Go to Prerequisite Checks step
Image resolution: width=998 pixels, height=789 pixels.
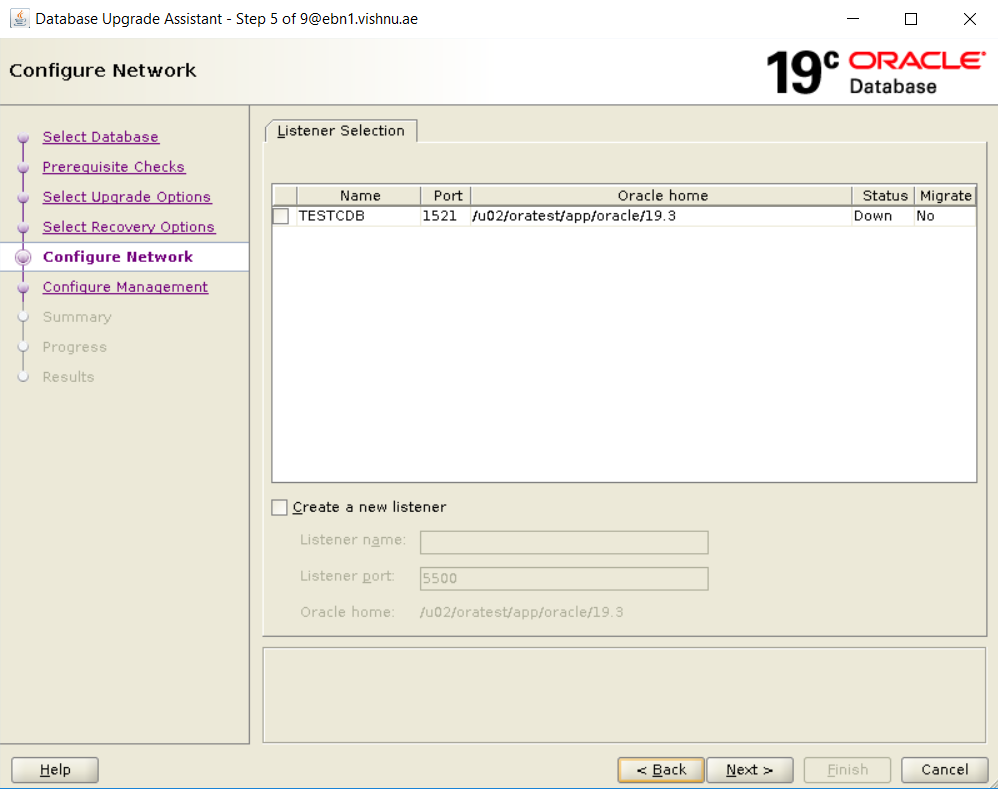click(113, 167)
